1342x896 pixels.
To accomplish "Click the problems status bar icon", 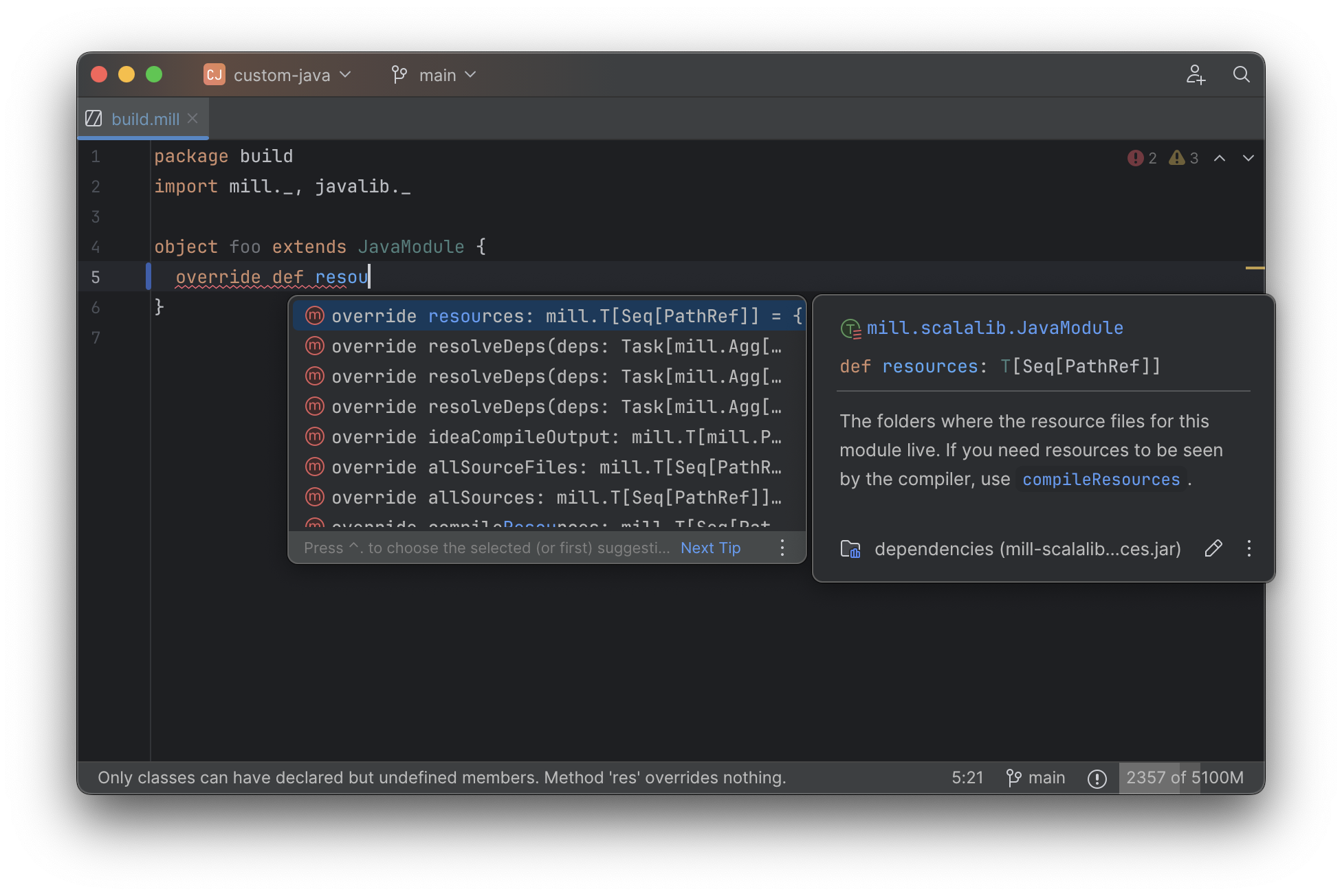I will (1097, 778).
